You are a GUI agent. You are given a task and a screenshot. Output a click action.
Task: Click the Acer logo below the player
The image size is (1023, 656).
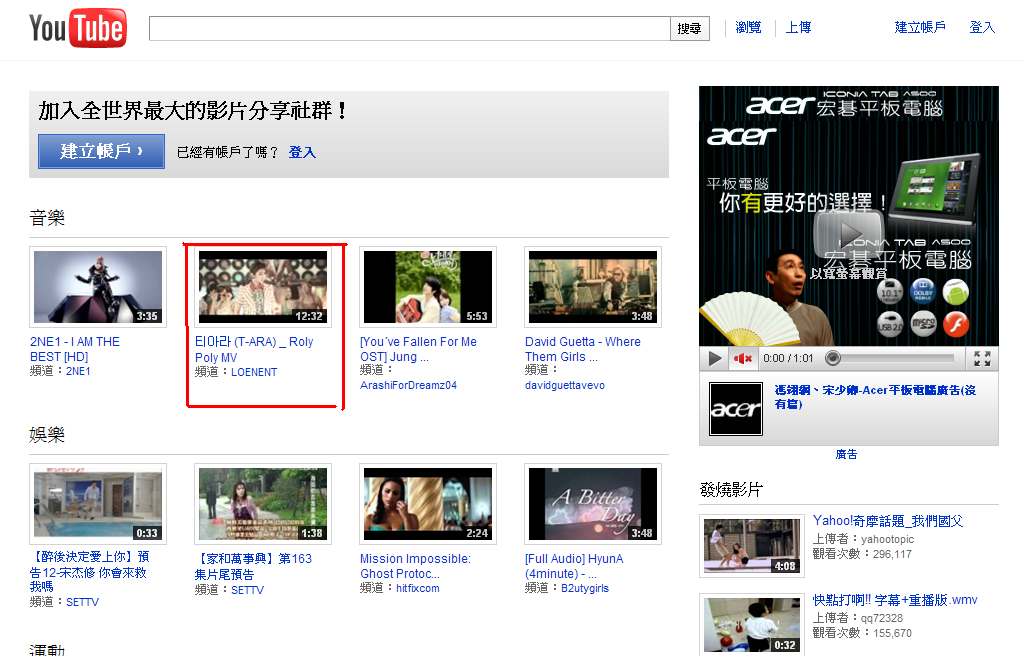pos(736,409)
